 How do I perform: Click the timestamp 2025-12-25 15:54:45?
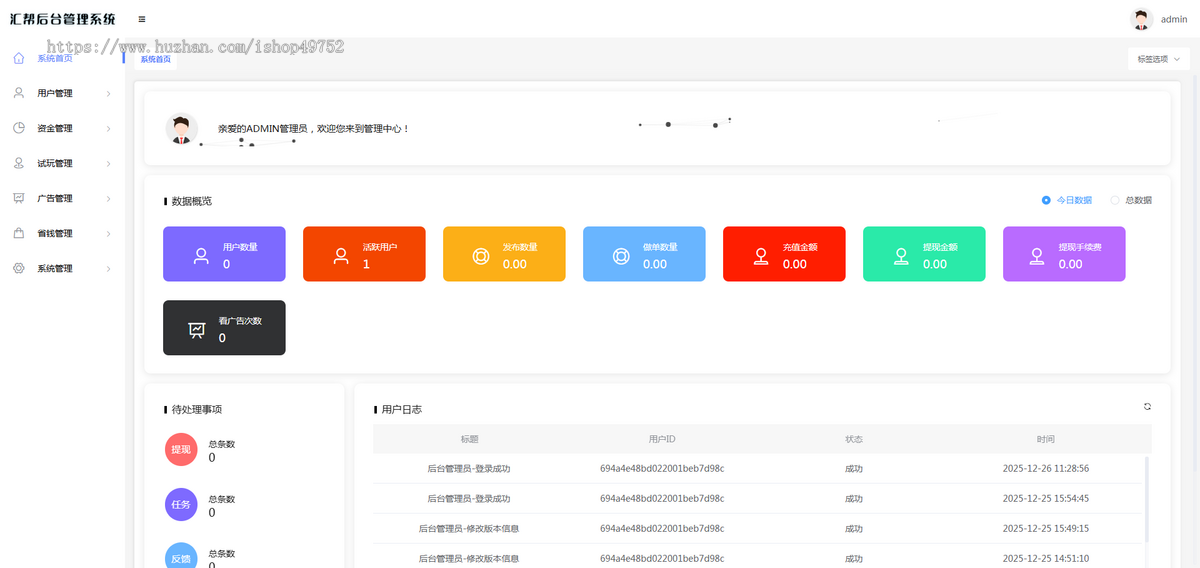[1046, 498]
